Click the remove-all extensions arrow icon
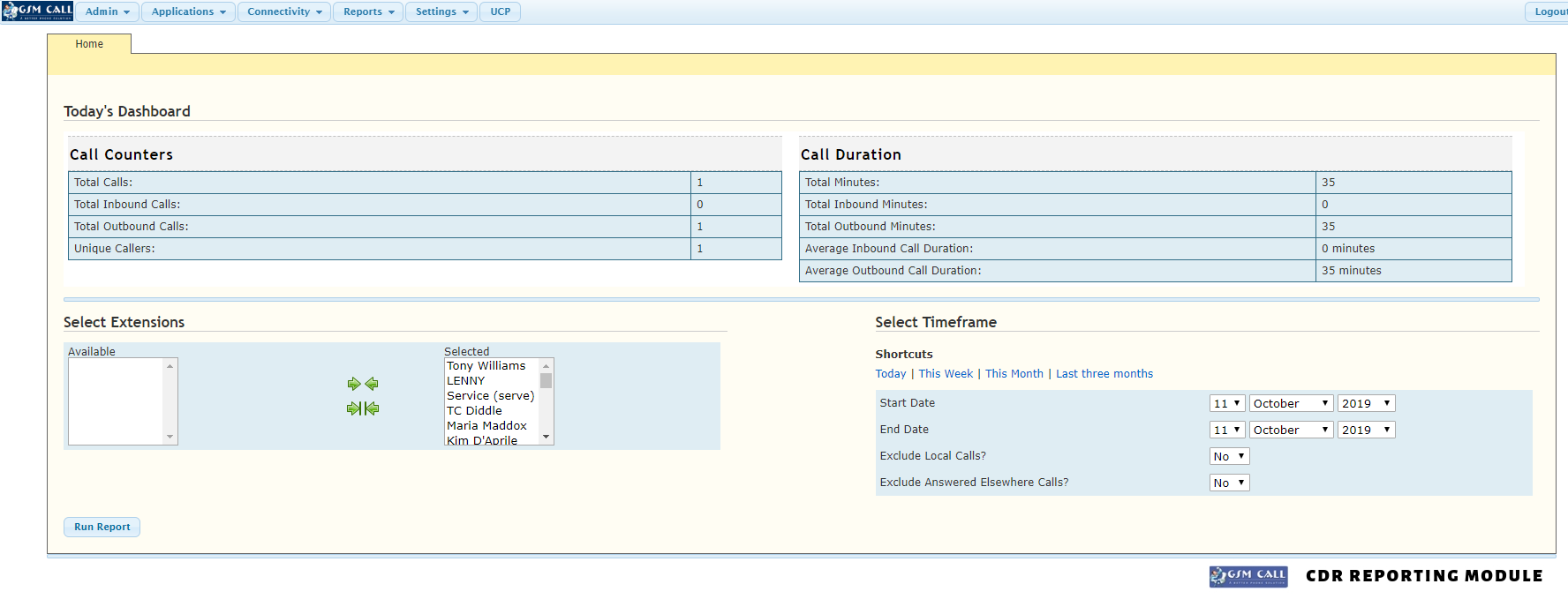Viewport: 1568px width, 599px height. point(372,408)
